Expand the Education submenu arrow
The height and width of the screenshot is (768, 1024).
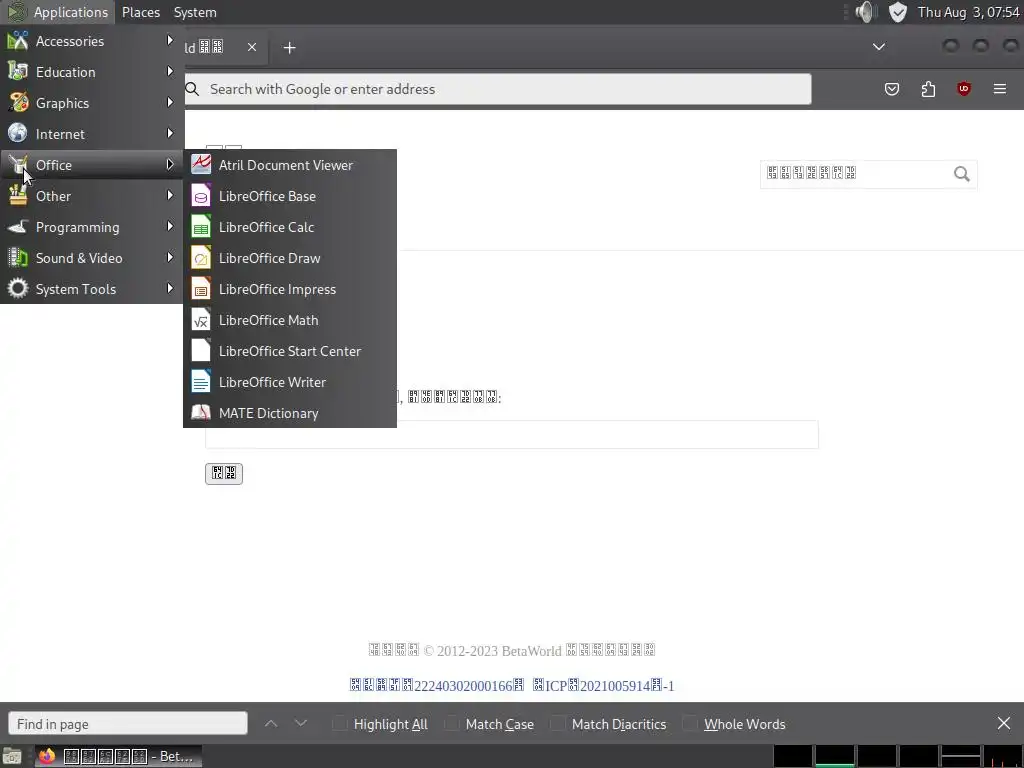(170, 71)
